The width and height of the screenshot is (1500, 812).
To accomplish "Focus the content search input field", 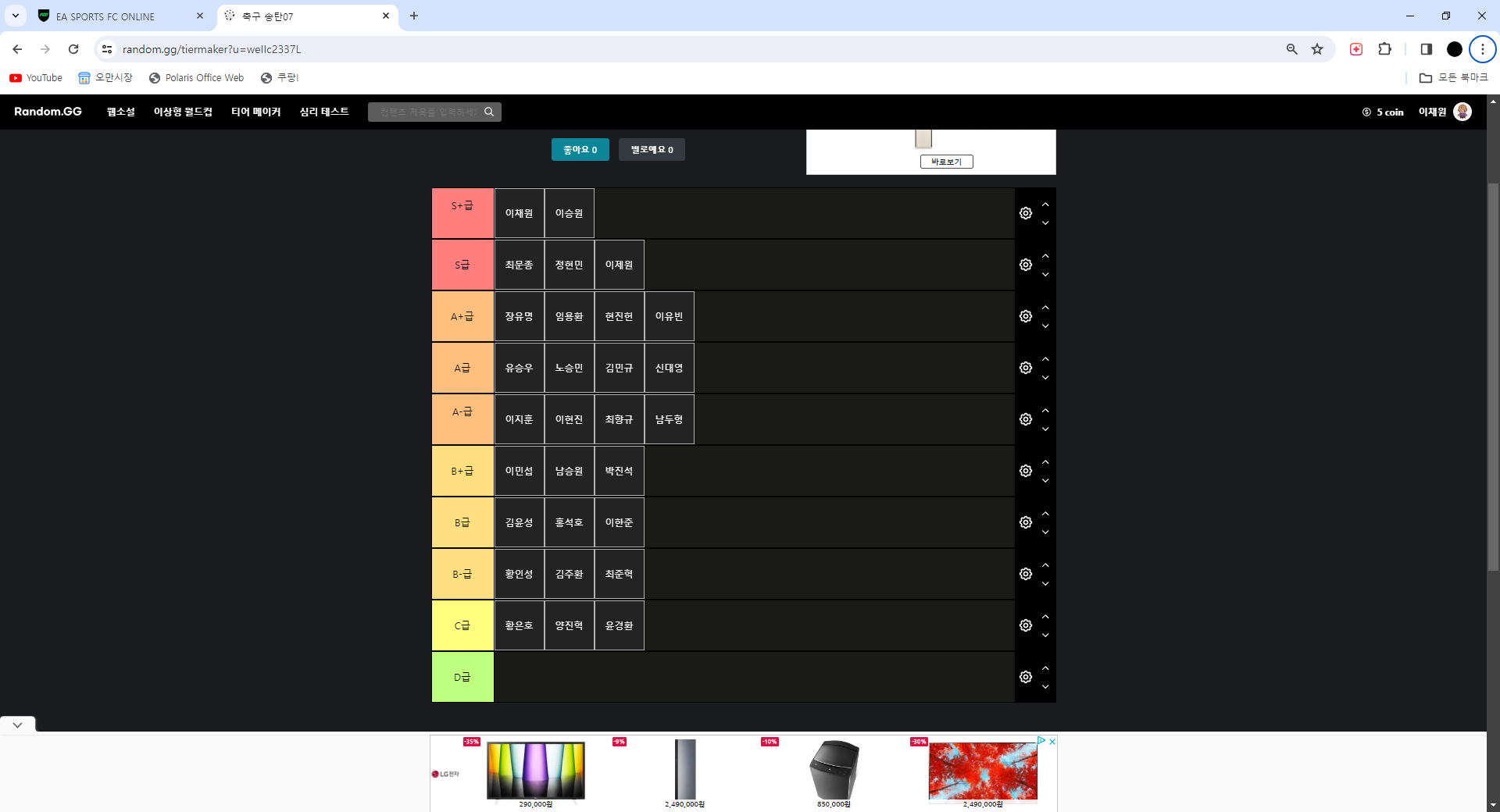I will (x=428, y=112).
